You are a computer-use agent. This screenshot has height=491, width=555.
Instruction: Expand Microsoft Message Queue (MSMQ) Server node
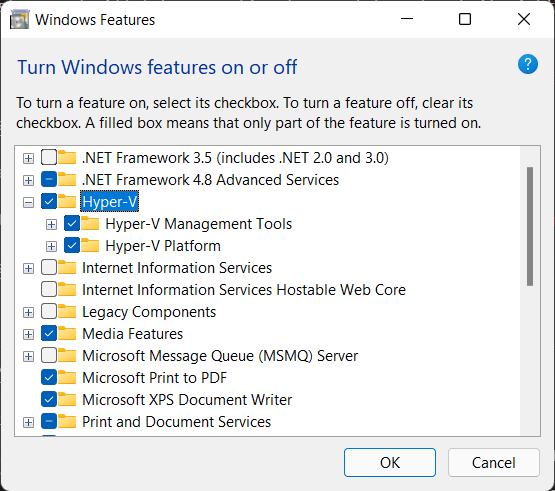[x=28, y=356]
